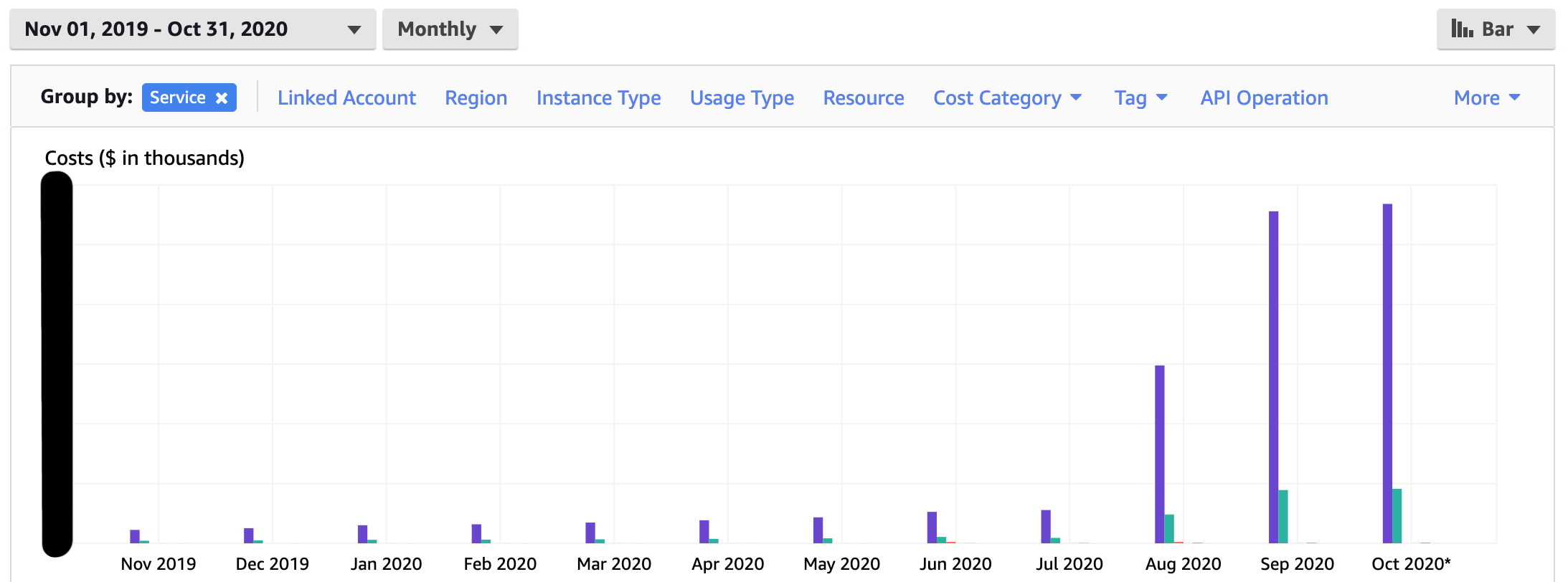Select the purple Aug 2020 bar
Screen dimensions: 1568x582
tap(1159, 454)
